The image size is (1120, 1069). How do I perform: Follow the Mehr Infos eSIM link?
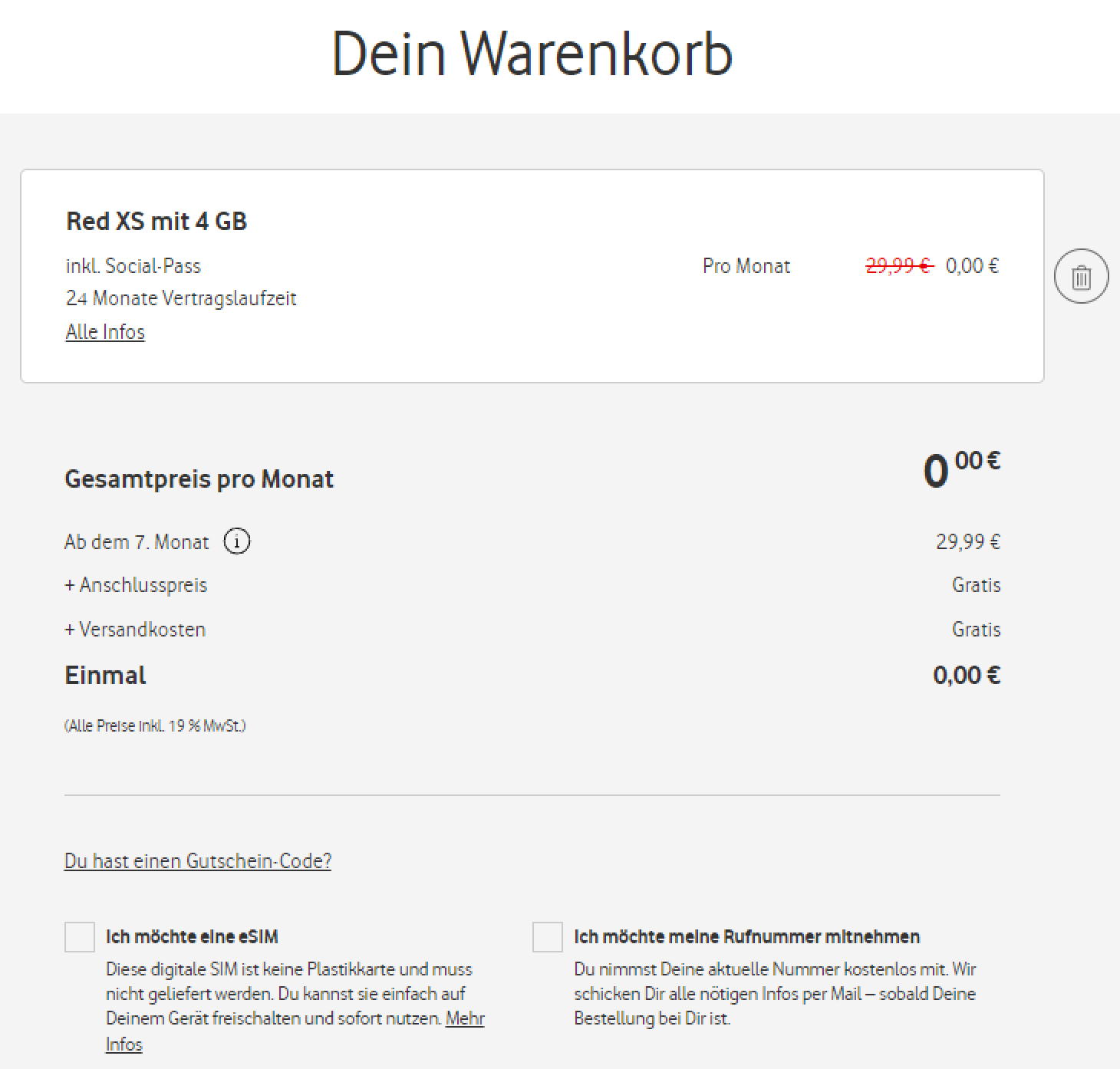click(x=464, y=1019)
